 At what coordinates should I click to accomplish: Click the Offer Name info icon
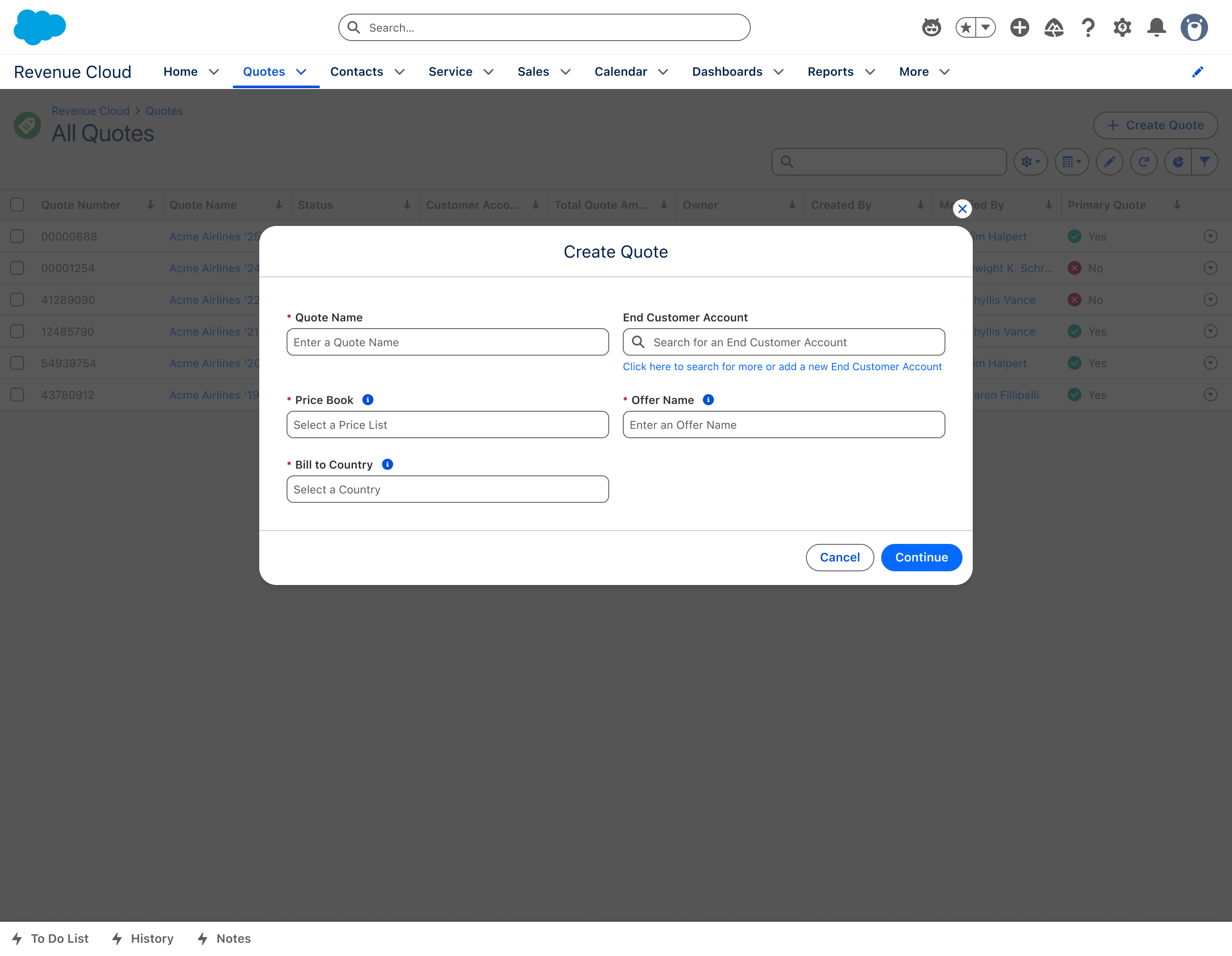click(708, 400)
